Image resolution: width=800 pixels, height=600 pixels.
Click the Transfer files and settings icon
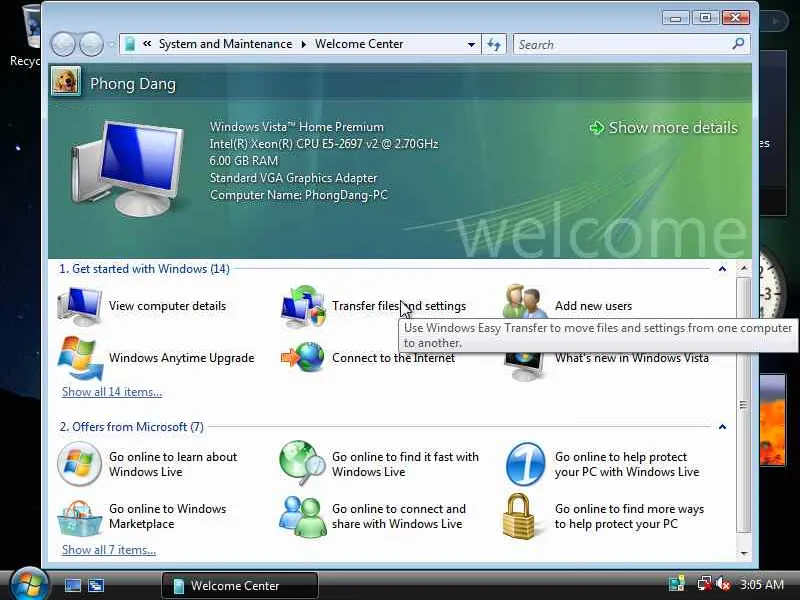coord(303,306)
